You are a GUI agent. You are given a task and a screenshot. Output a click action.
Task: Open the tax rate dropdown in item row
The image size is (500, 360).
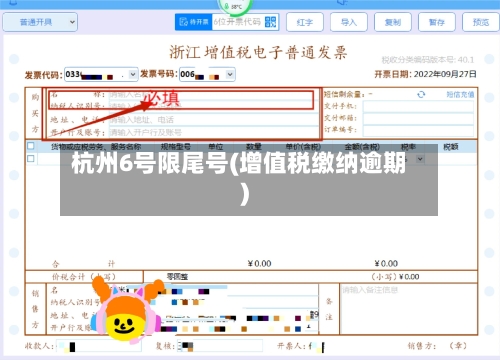[x=420, y=159]
